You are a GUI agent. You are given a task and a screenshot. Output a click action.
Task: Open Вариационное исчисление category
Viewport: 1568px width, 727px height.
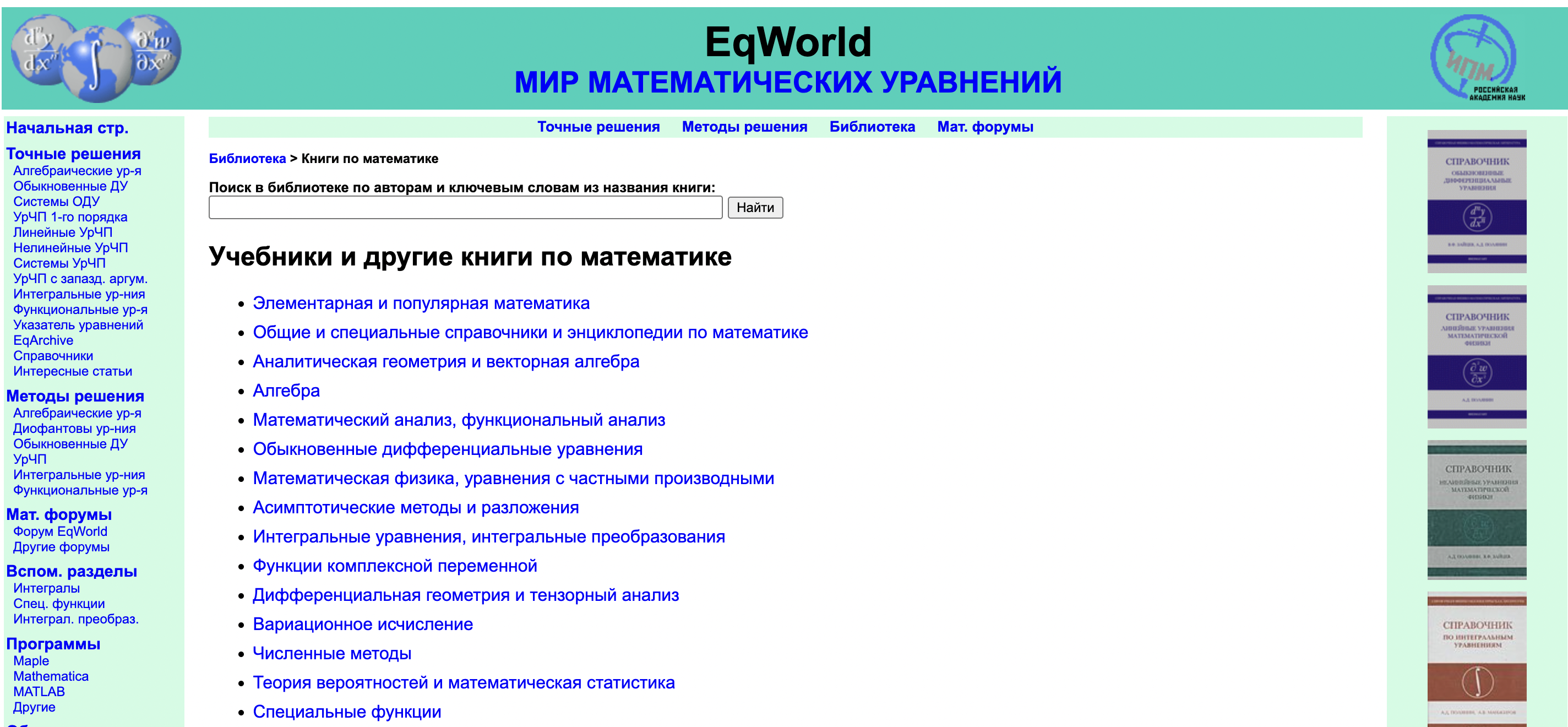pos(363,625)
